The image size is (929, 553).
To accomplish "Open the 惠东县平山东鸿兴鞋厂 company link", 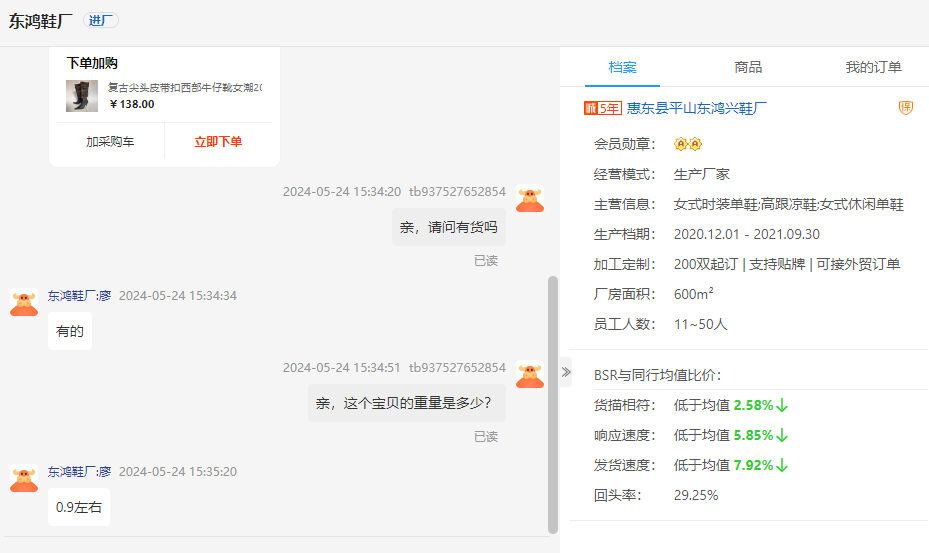I will 697,108.
